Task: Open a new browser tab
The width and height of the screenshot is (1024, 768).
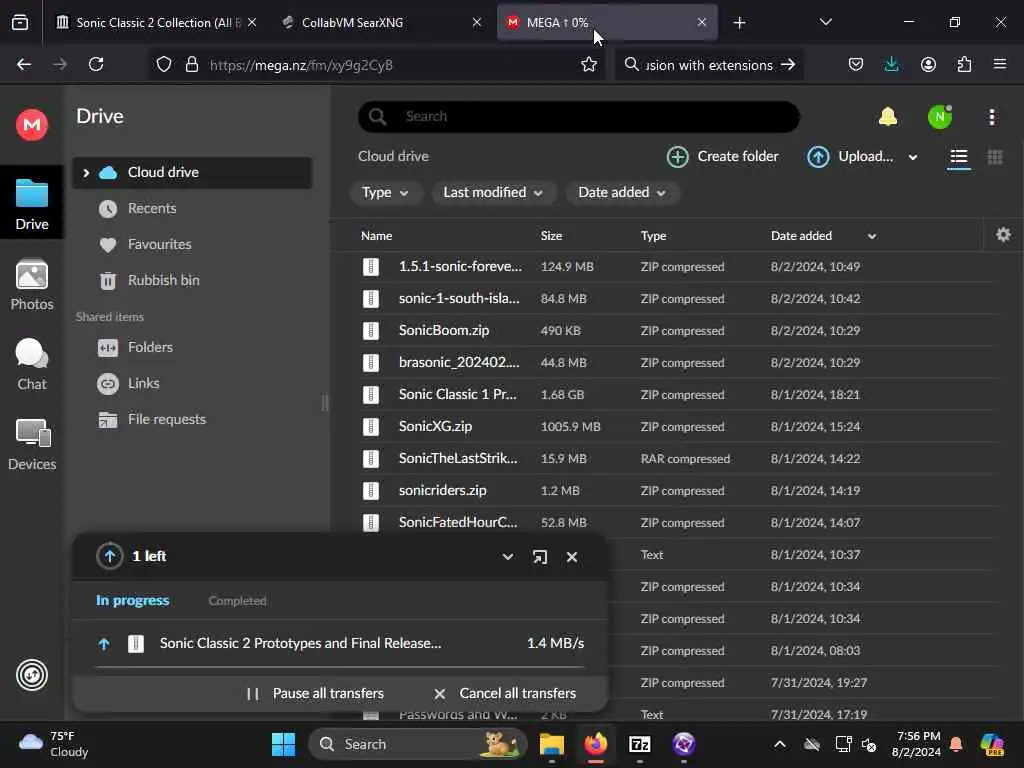Action: click(x=739, y=23)
